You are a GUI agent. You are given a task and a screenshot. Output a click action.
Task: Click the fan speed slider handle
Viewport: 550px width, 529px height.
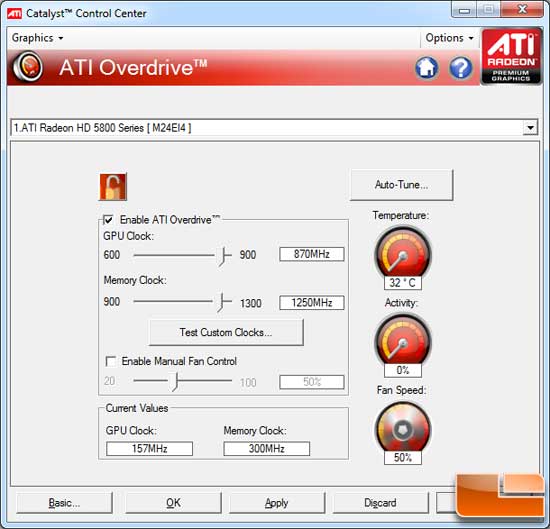pyautogui.click(x=175, y=382)
